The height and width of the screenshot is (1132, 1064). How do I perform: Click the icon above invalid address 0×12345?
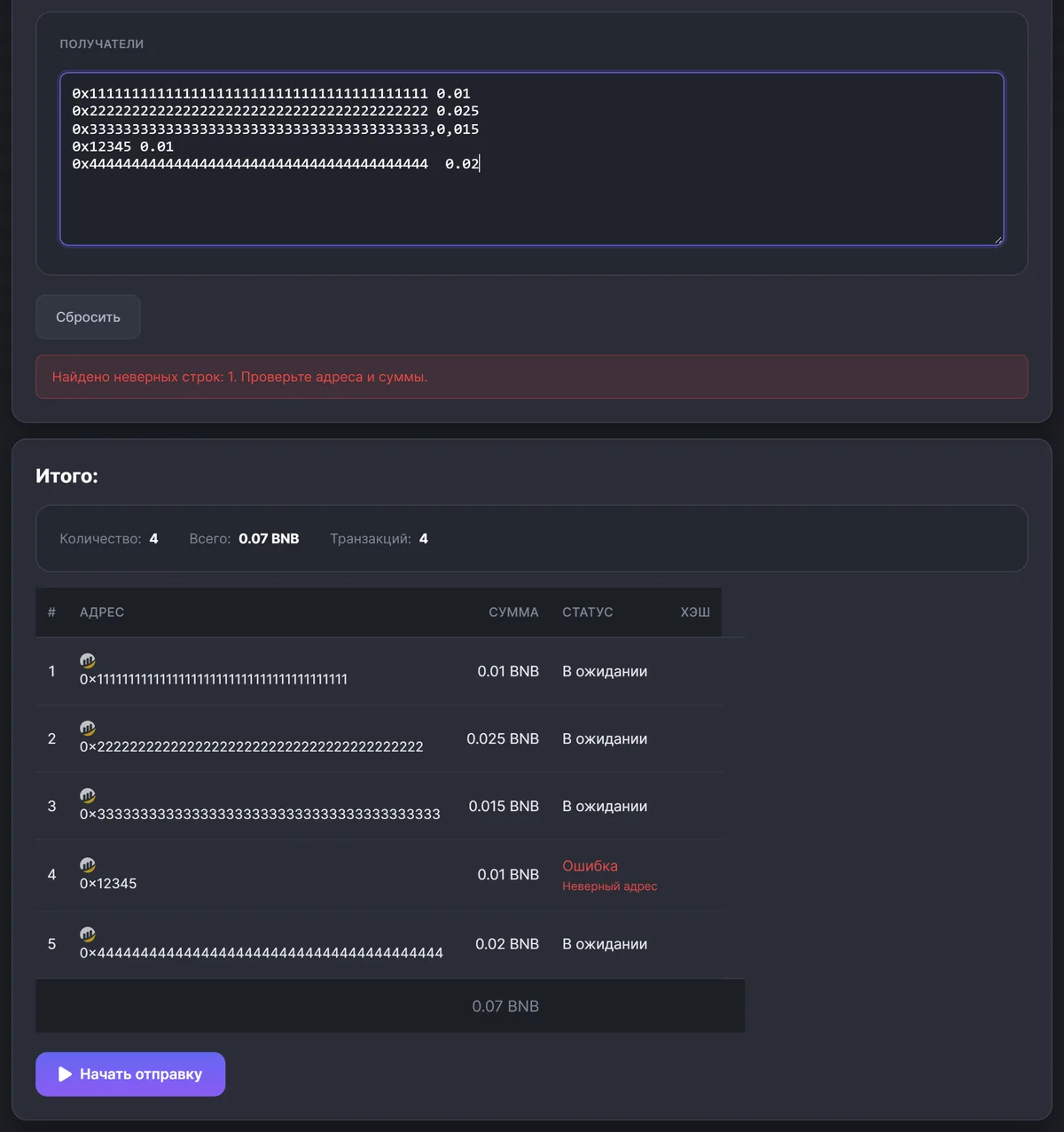coord(88,864)
